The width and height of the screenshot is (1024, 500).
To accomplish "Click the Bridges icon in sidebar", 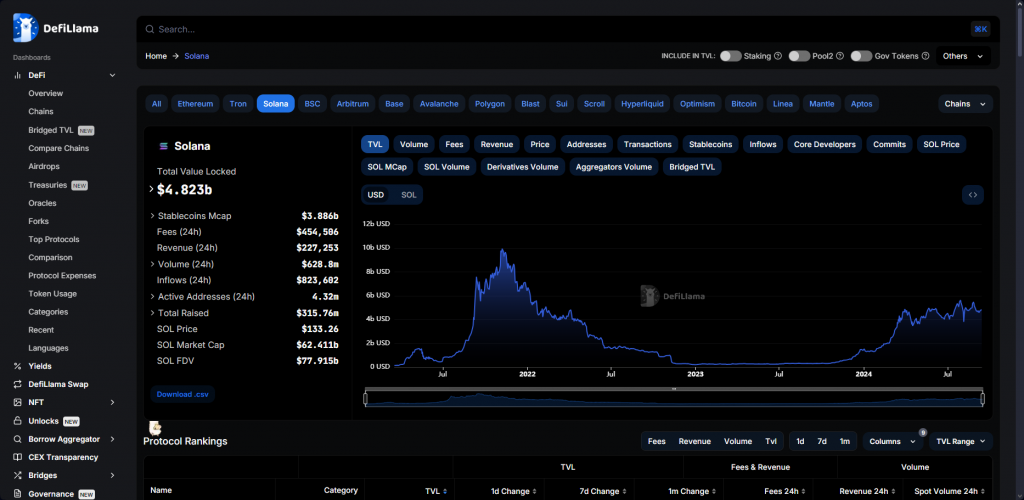I will tap(18, 475).
